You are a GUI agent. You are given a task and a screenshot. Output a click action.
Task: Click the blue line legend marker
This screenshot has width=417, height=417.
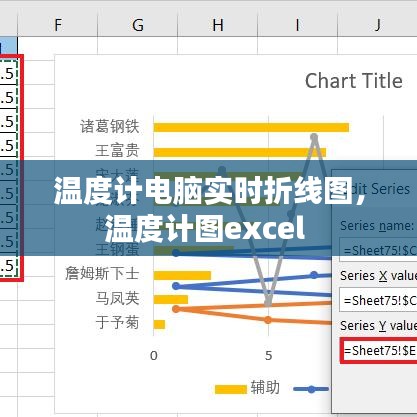click(311, 389)
